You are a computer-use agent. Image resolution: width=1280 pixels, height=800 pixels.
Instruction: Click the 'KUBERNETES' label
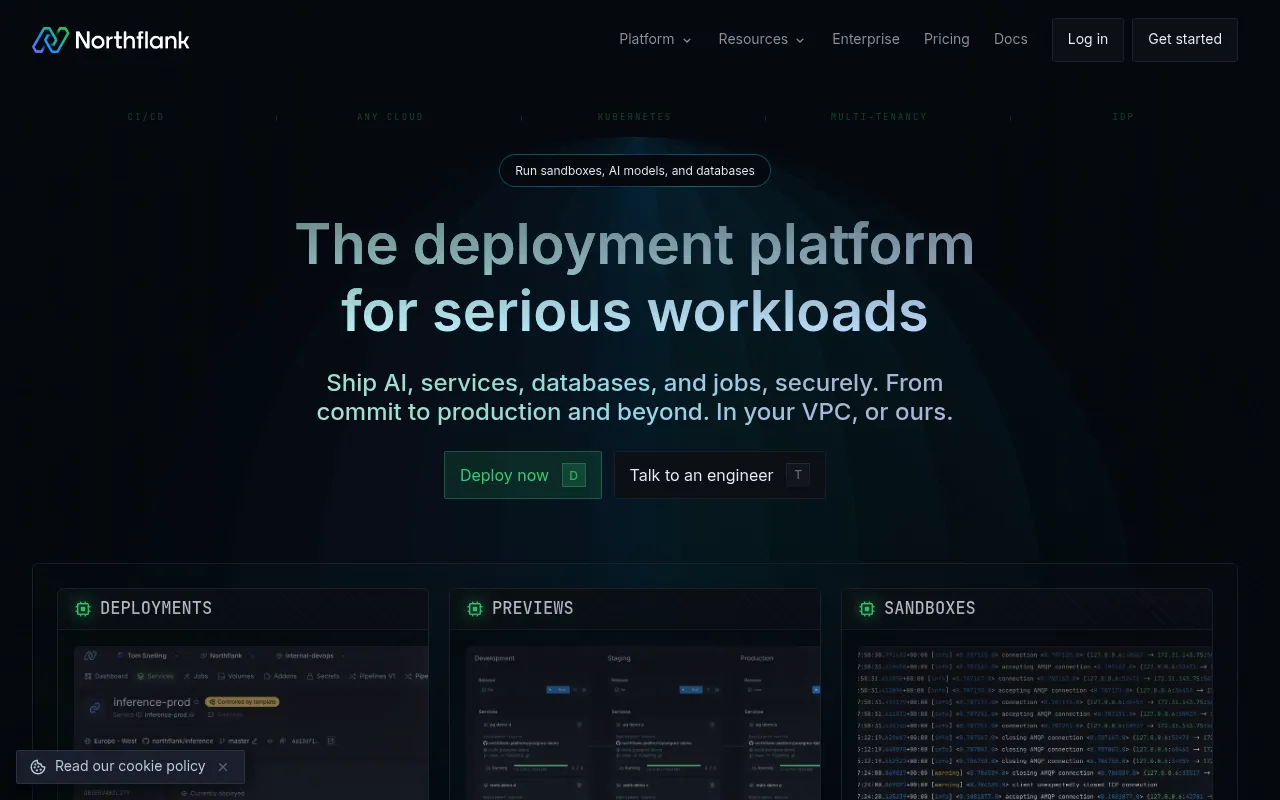point(635,117)
